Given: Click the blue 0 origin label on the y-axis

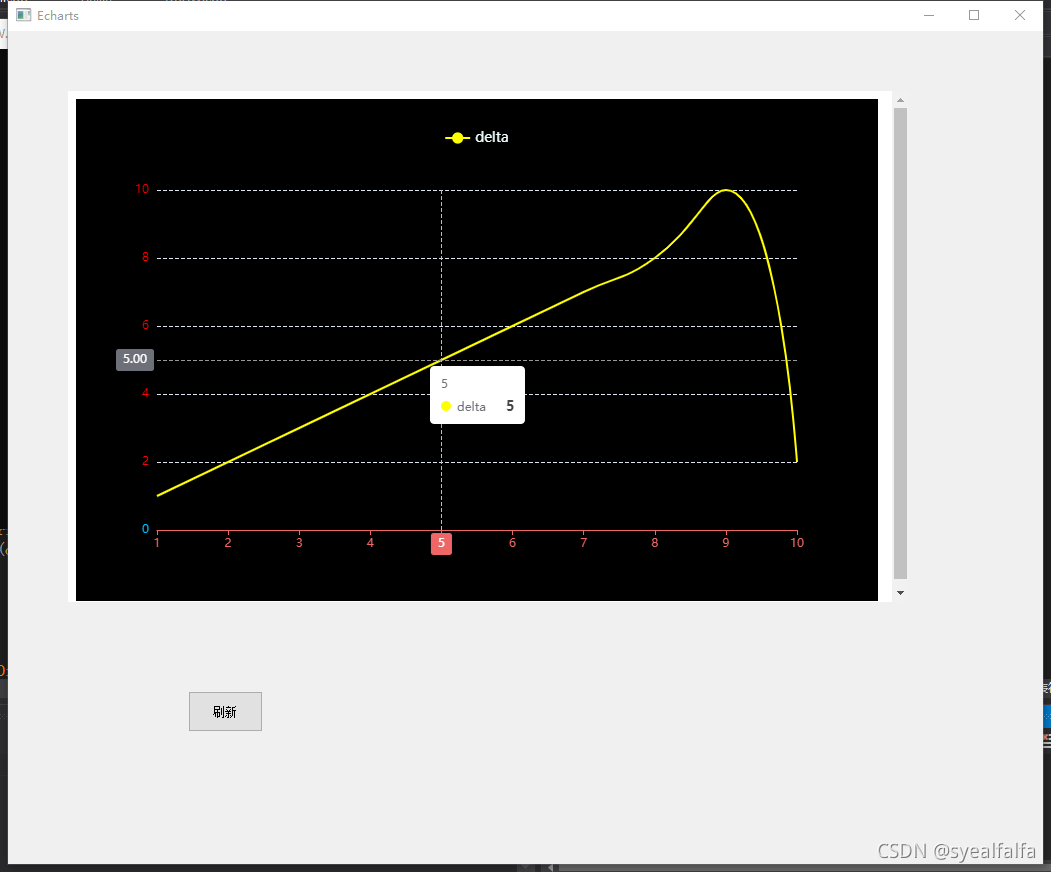Looking at the screenshot, I should coord(144,528).
